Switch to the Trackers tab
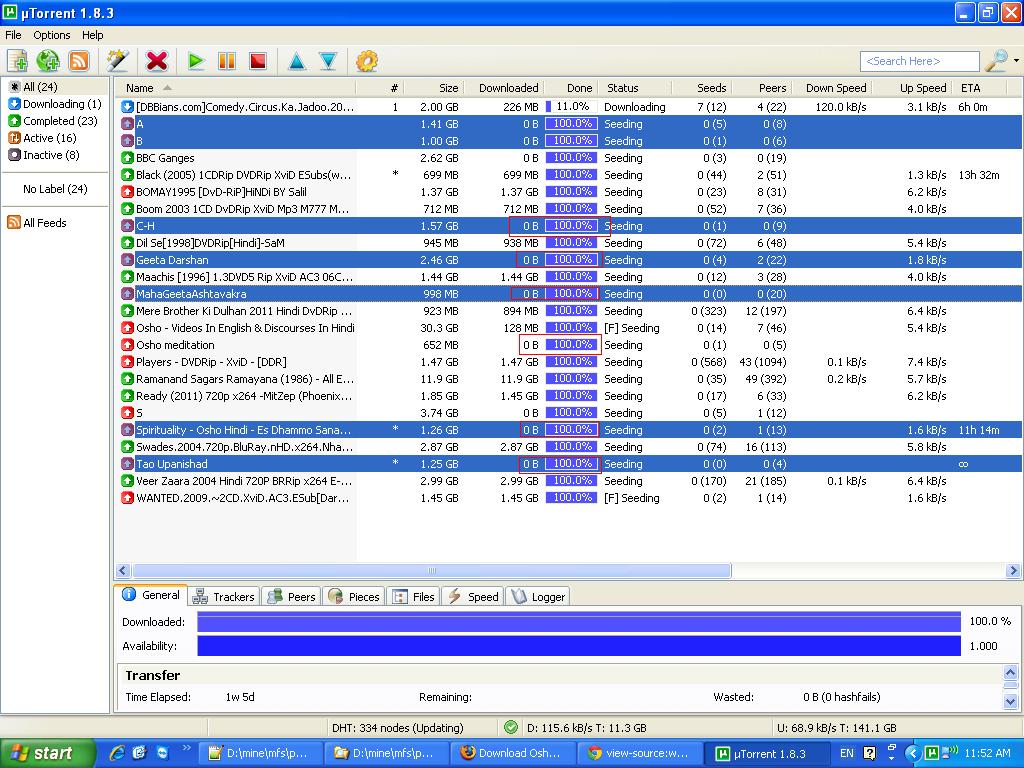1024x768 pixels. 224,596
